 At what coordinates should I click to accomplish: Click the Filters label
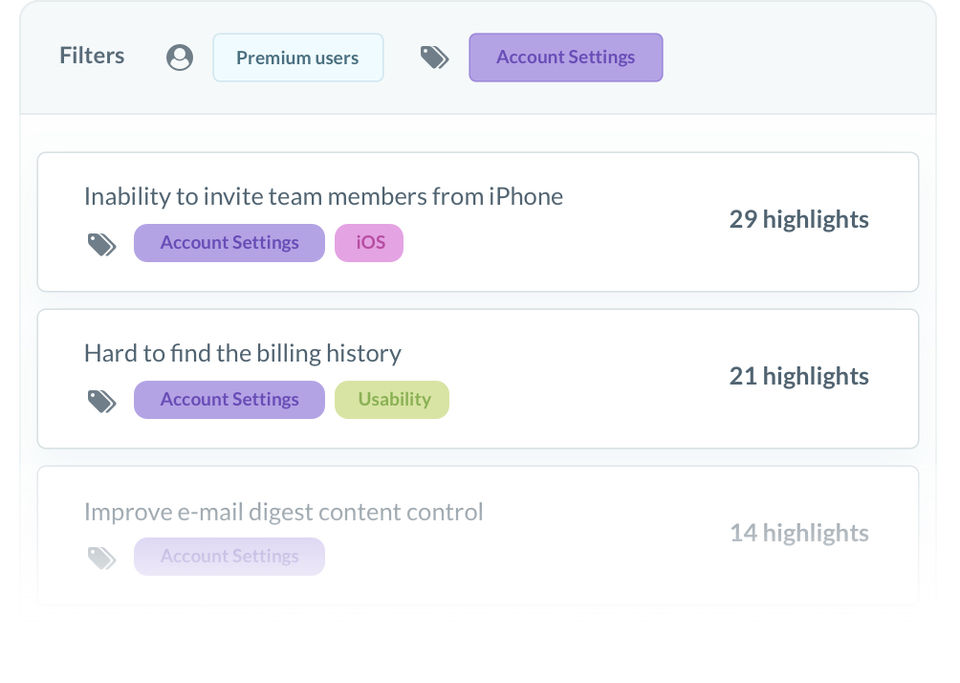92,56
